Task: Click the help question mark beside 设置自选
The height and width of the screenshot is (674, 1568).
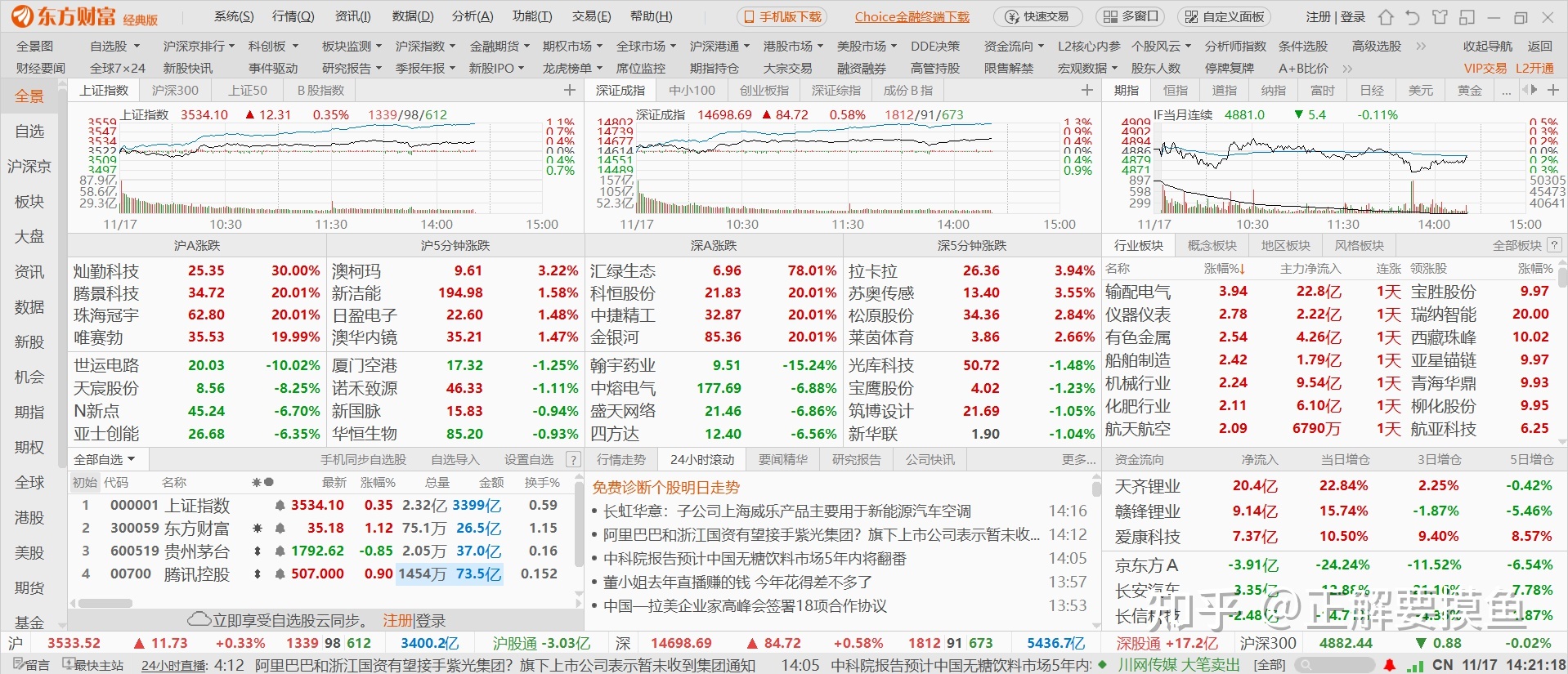Action: pos(573,460)
